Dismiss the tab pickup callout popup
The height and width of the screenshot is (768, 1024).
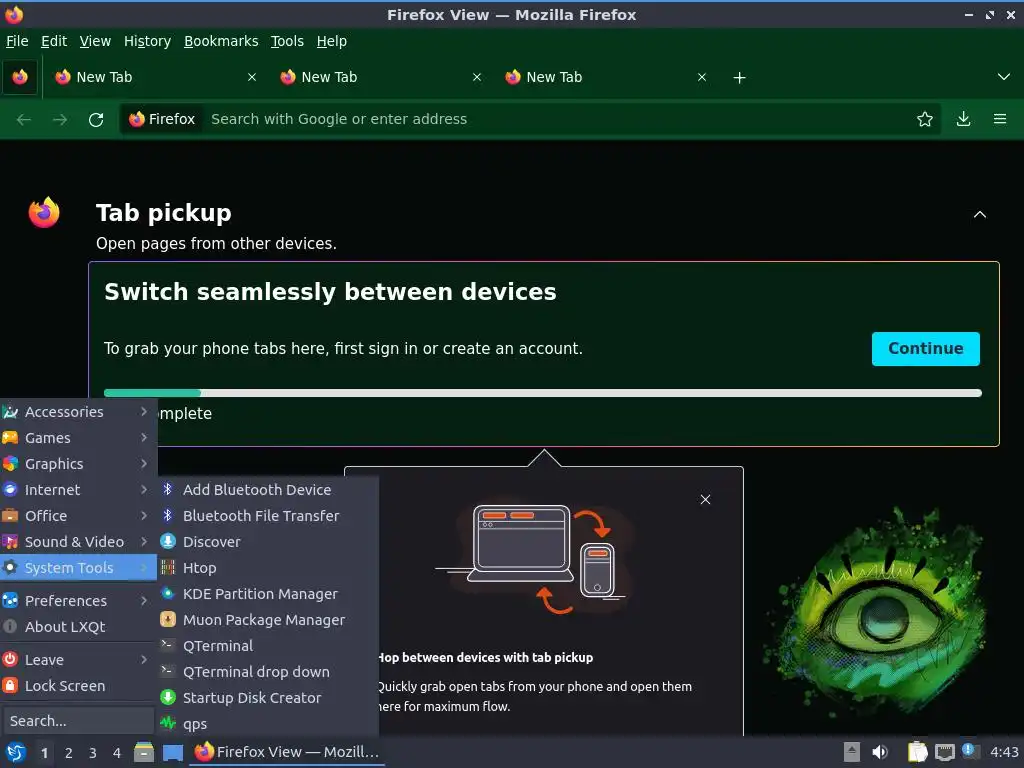[705, 500]
